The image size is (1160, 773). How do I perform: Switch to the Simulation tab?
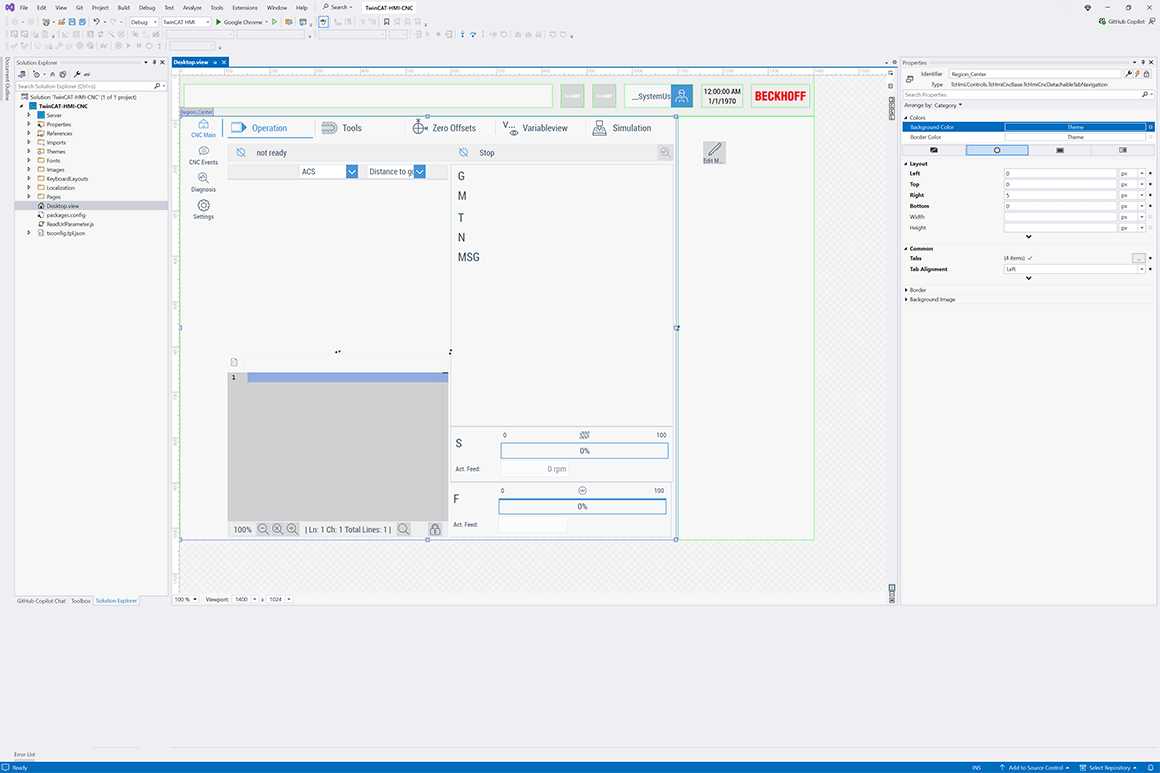621,128
